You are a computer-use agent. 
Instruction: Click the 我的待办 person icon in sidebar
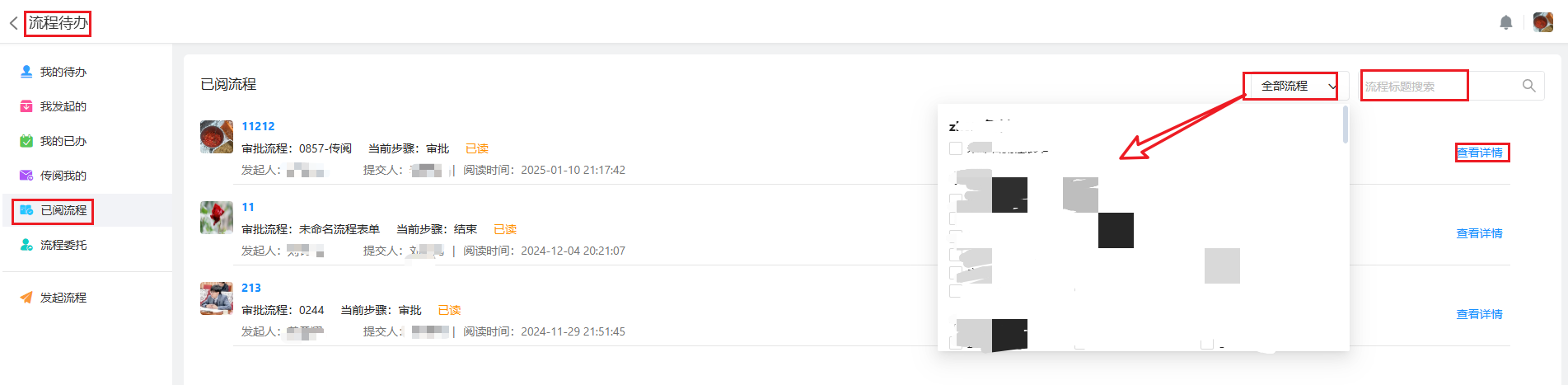(26, 72)
